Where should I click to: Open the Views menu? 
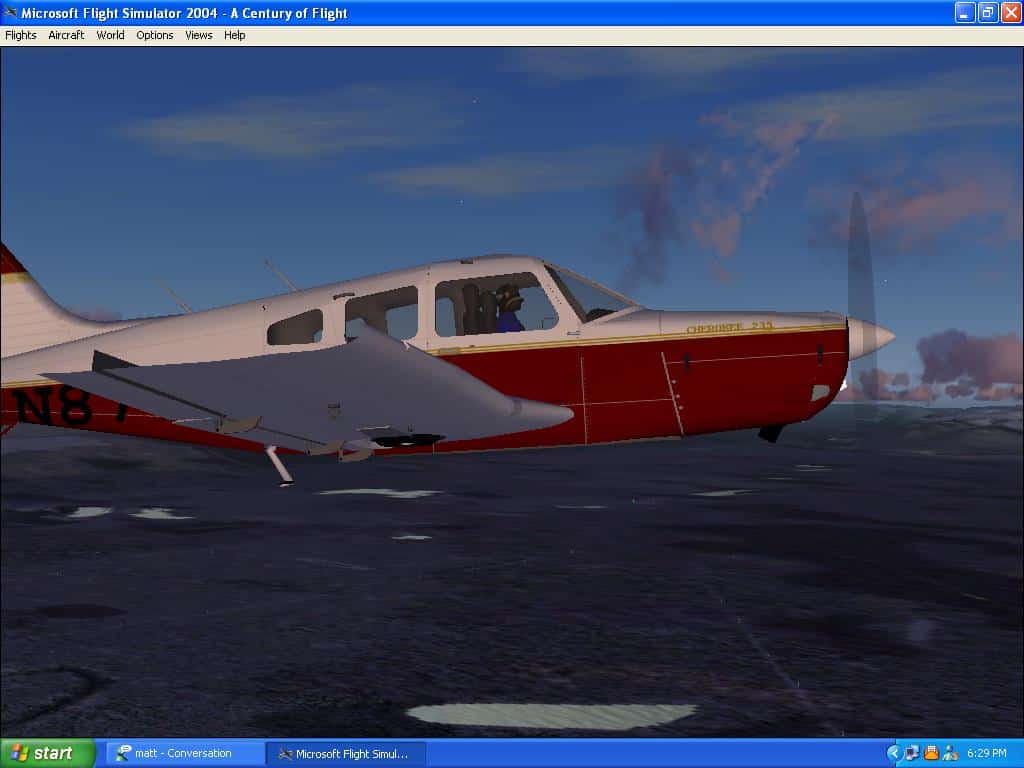click(198, 35)
